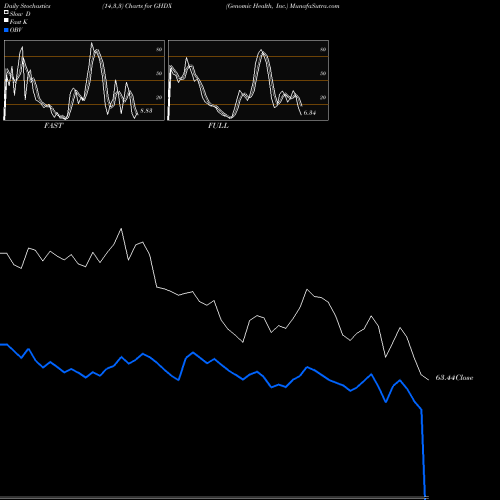
Task: Open the FULL stochastic chart panel
Action: (248, 80)
